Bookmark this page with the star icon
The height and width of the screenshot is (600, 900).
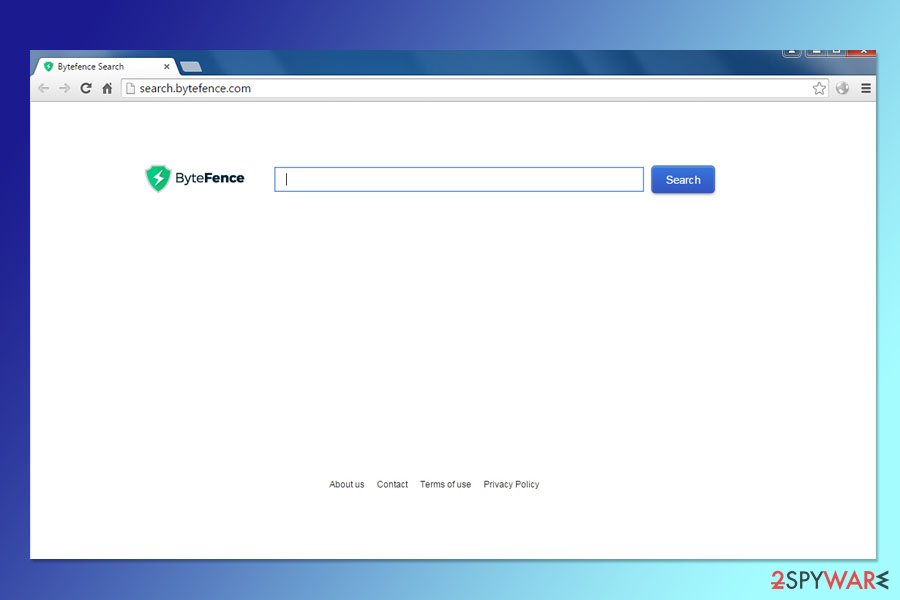pyautogui.click(x=819, y=88)
